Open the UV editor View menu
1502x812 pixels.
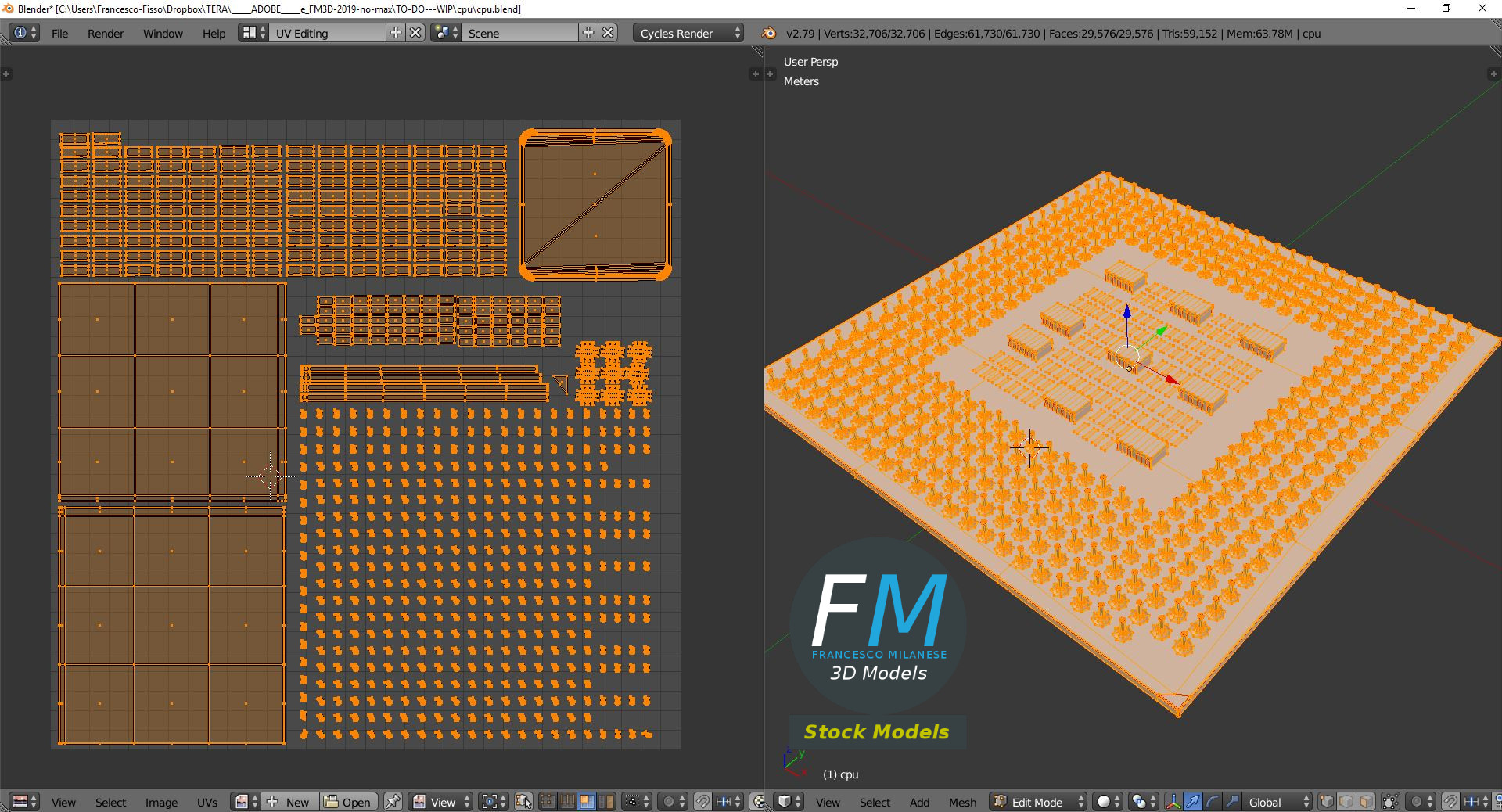(63, 803)
